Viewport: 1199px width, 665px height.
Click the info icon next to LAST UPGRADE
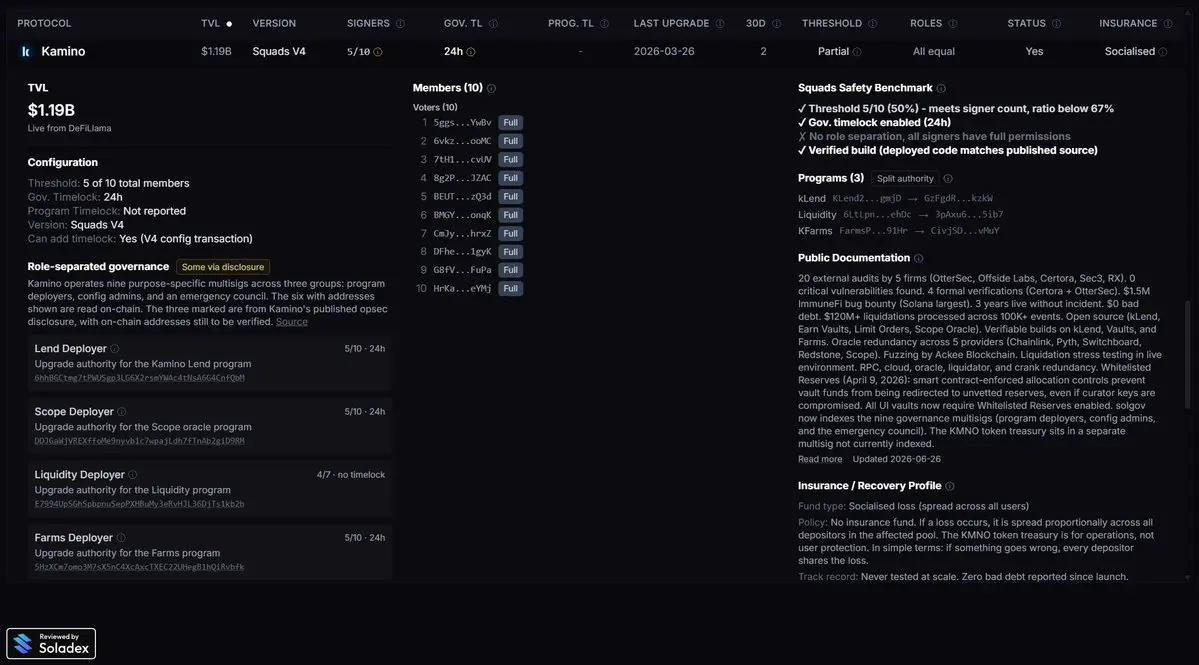click(x=720, y=24)
